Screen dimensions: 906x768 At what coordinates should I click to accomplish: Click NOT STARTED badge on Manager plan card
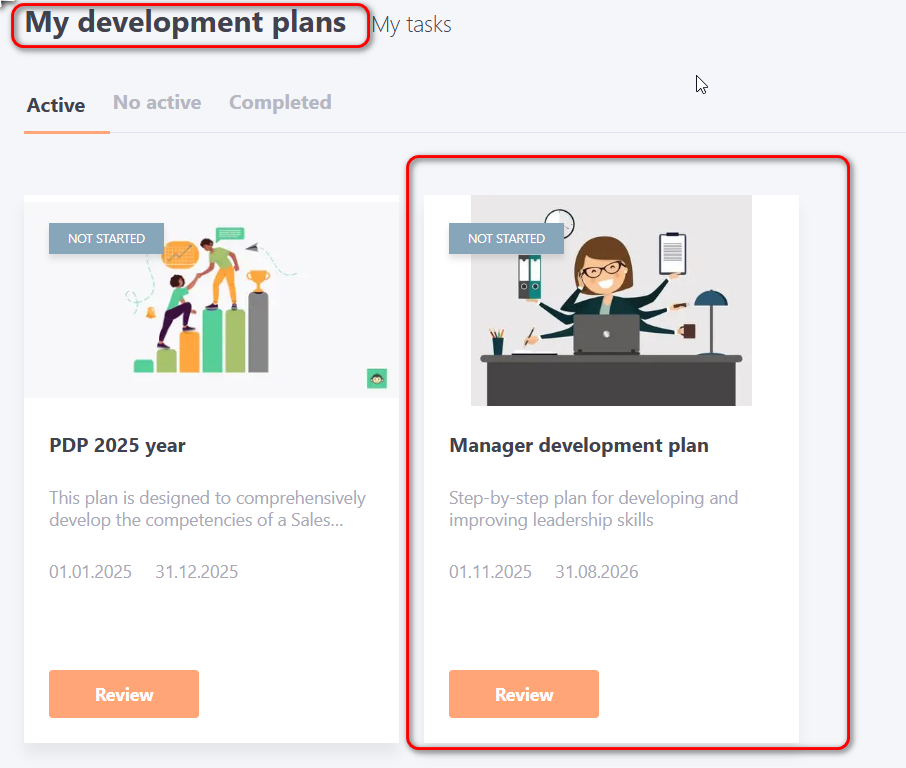click(x=506, y=239)
